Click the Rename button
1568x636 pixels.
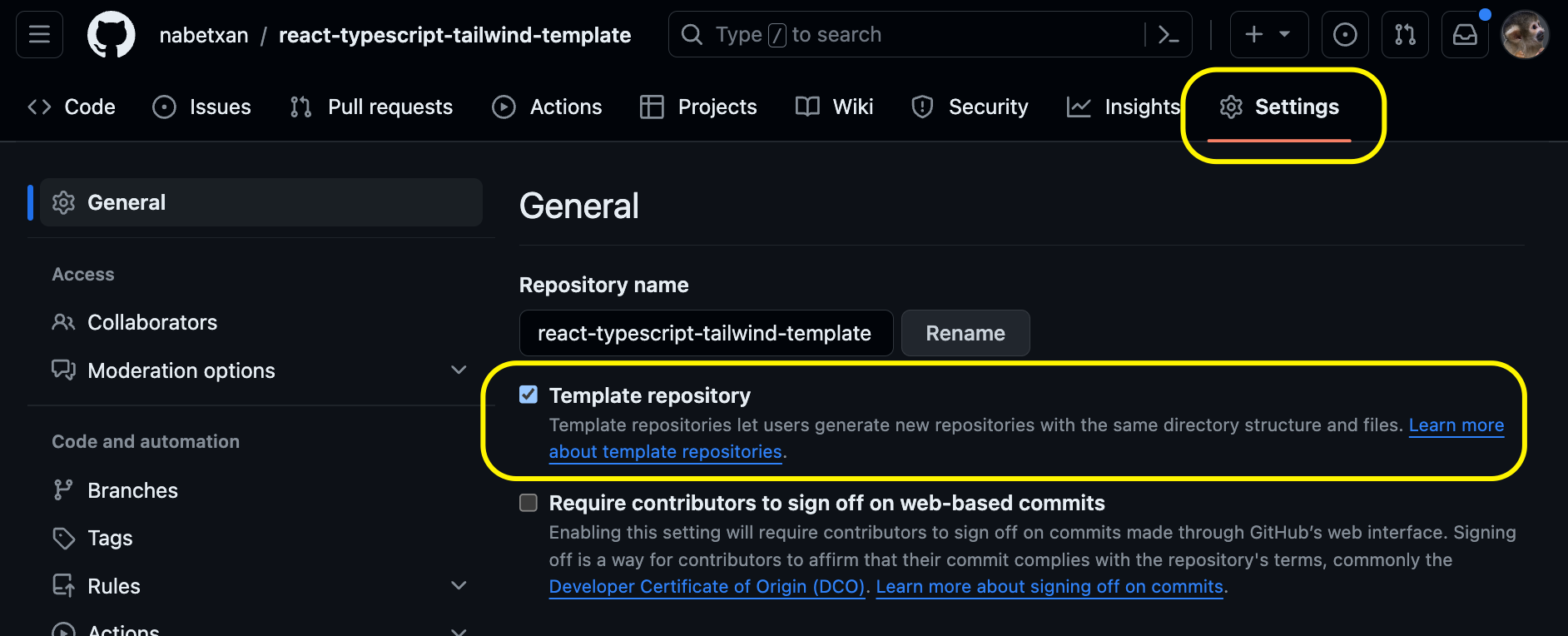(x=965, y=333)
